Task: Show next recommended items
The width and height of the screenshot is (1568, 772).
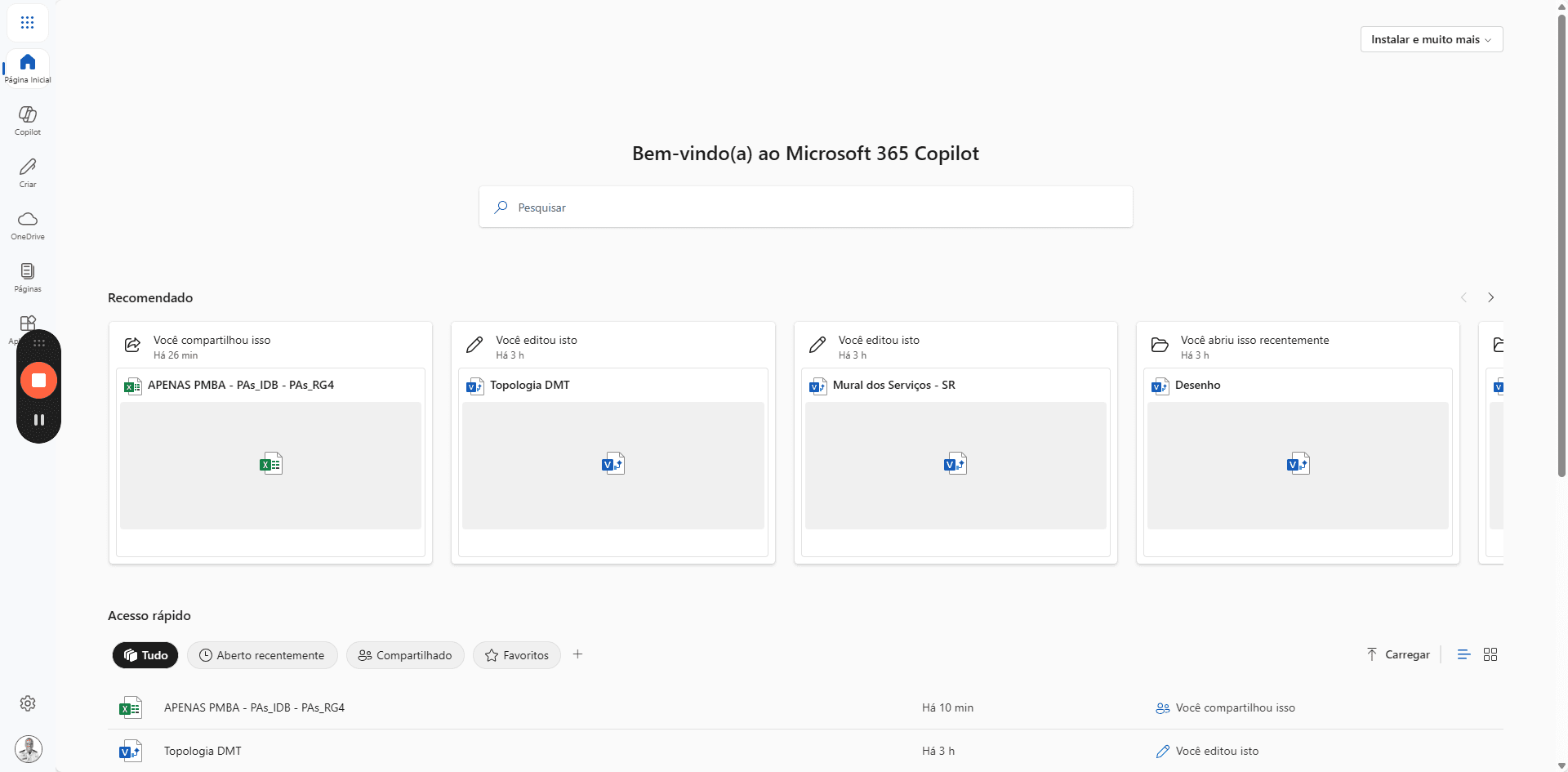Action: coord(1490,297)
